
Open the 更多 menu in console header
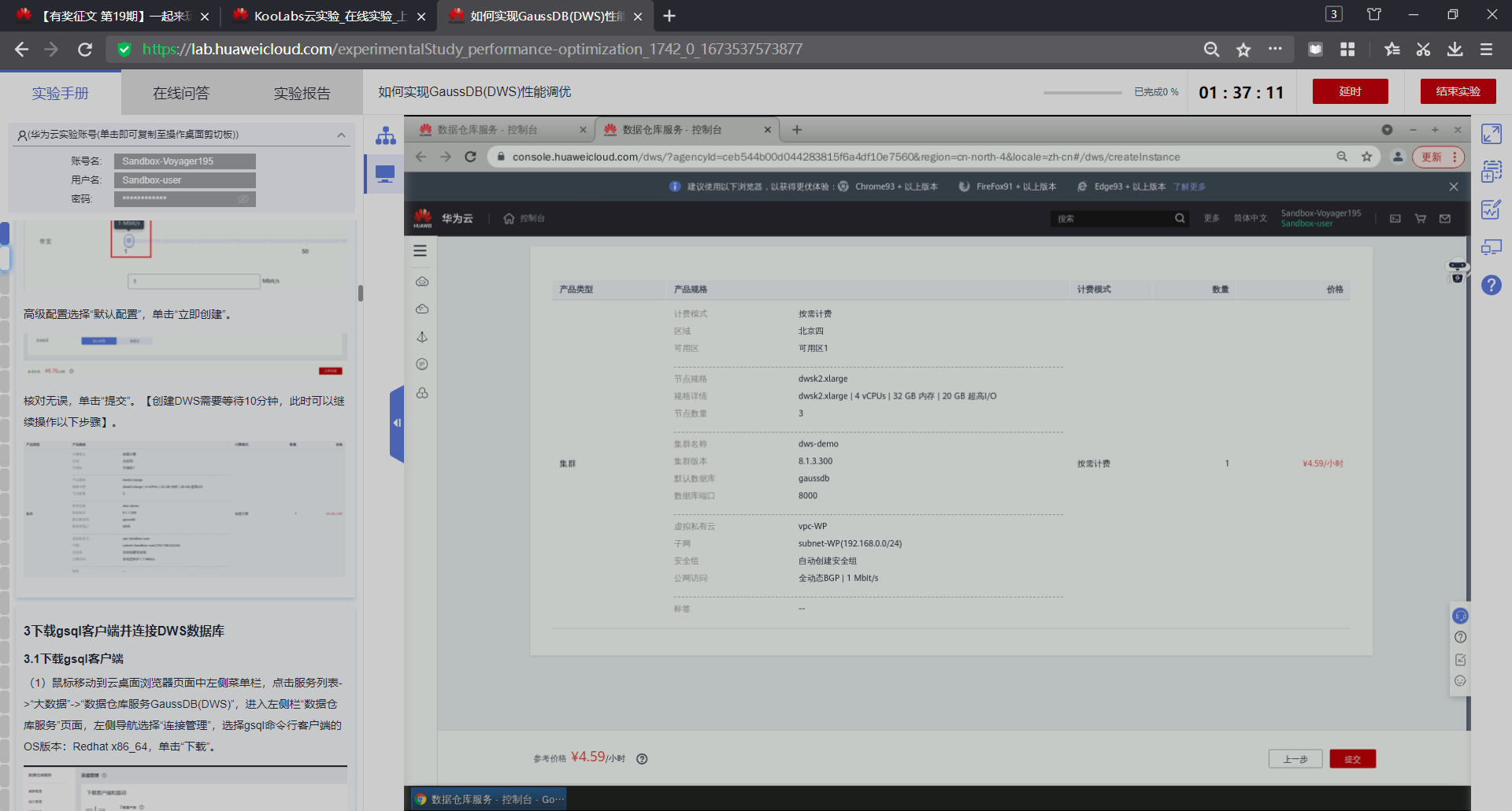tap(1211, 218)
